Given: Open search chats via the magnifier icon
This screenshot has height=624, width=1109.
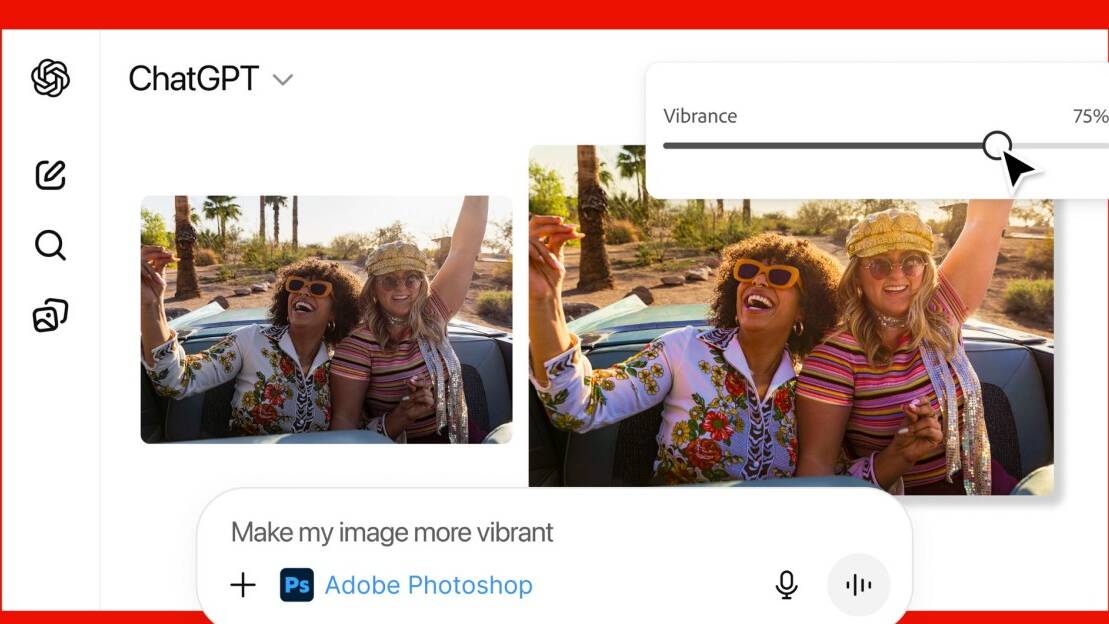Looking at the screenshot, I should pyautogui.click(x=50, y=245).
